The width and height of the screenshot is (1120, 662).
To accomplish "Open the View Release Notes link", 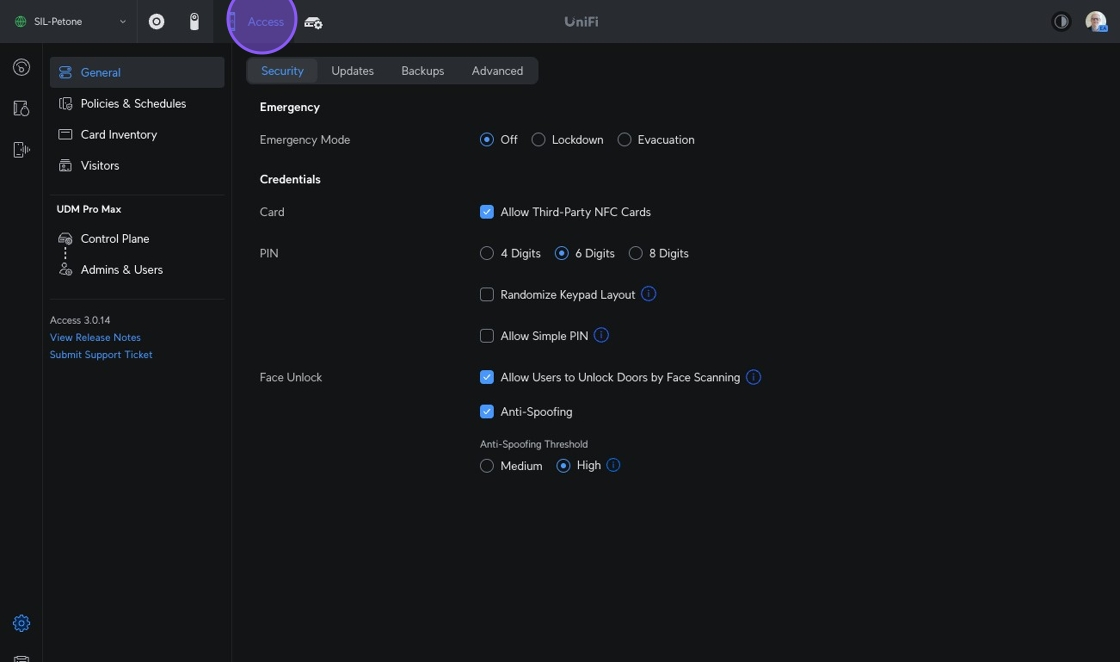I will (x=95, y=337).
